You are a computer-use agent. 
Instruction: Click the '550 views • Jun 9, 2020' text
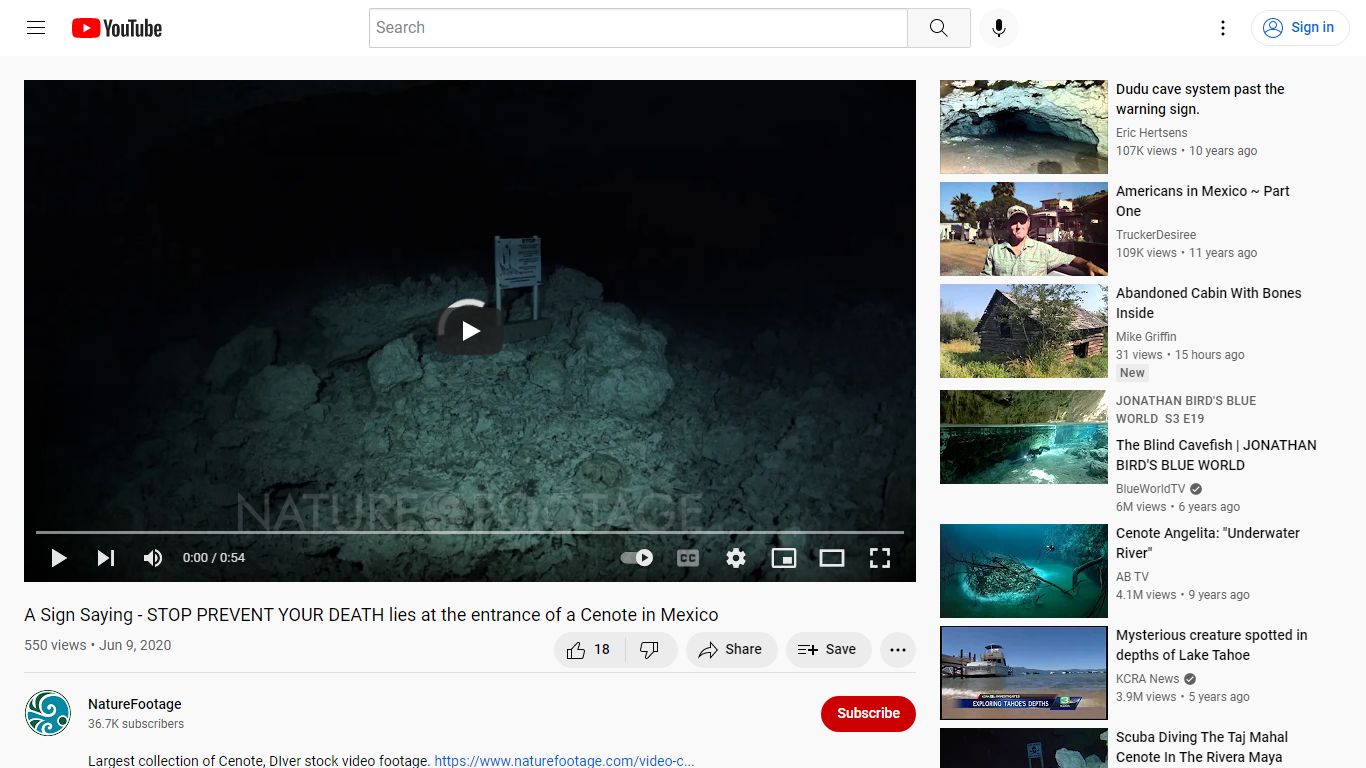tap(98, 645)
